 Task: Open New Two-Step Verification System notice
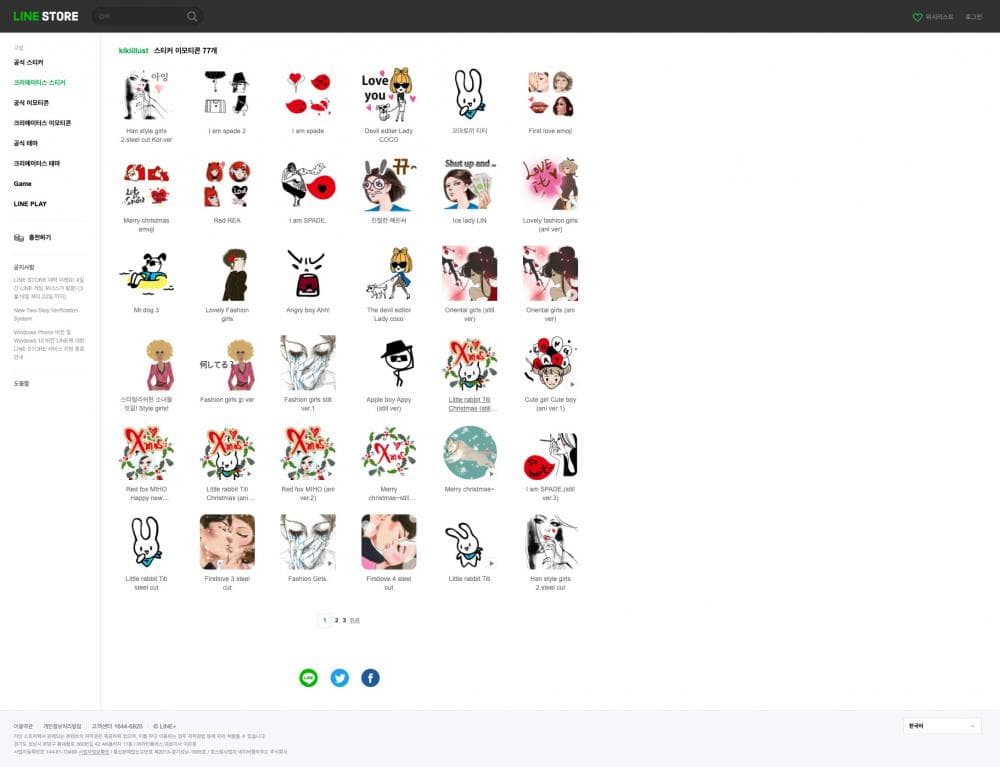click(x=47, y=314)
